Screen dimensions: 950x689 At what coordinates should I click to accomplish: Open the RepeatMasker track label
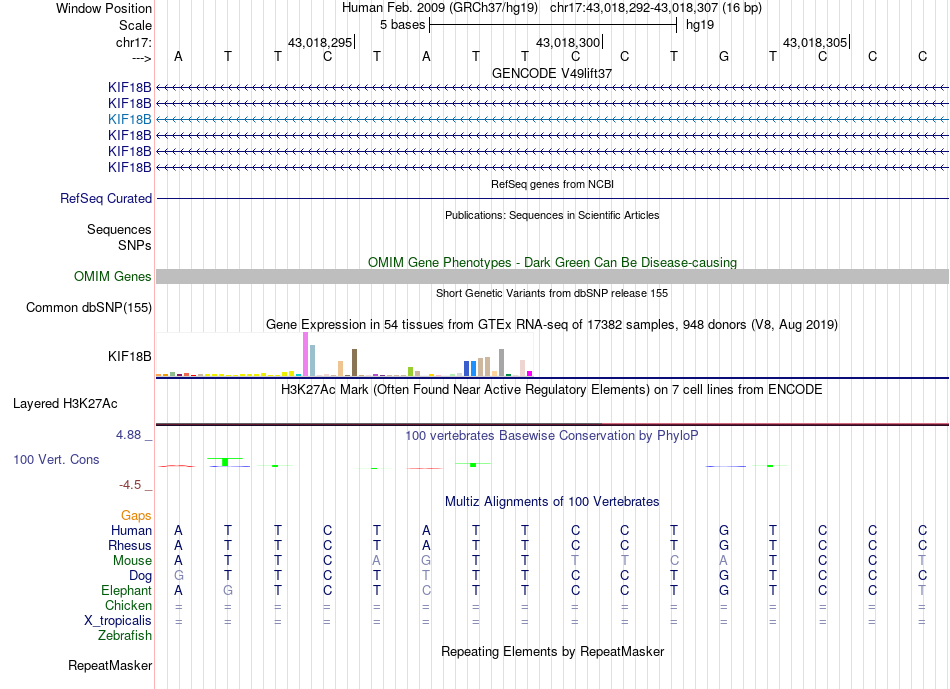[x=110, y=665]
